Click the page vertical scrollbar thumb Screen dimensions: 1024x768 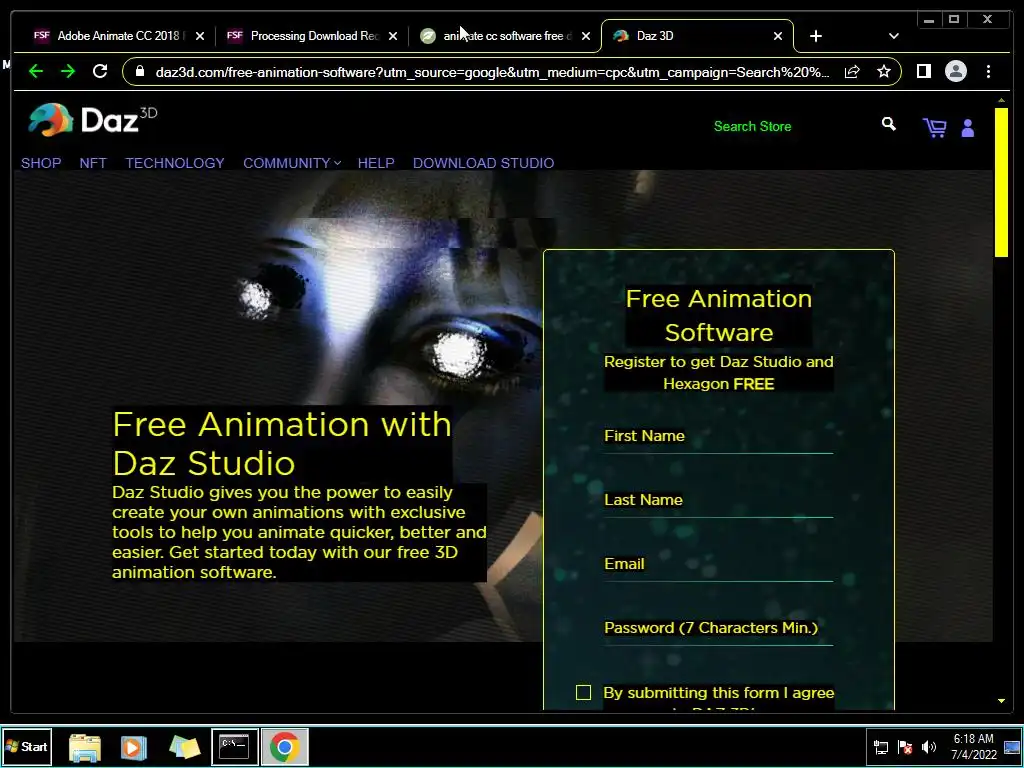[x=1001, y=182]
